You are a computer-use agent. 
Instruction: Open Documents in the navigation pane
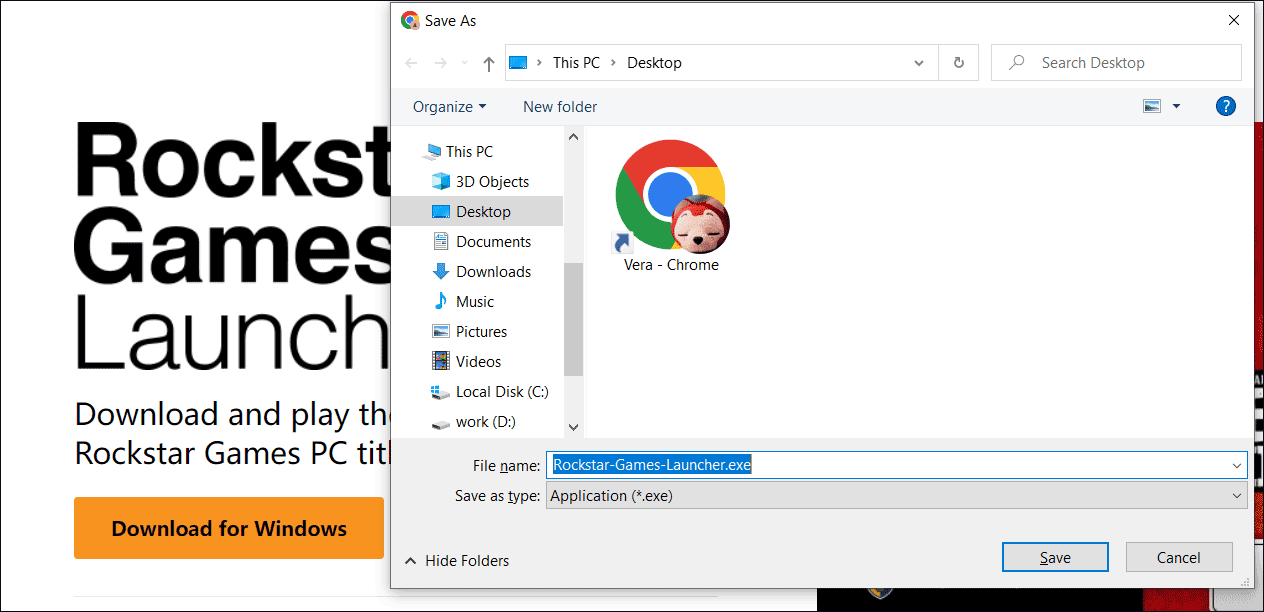pos(493,241)
